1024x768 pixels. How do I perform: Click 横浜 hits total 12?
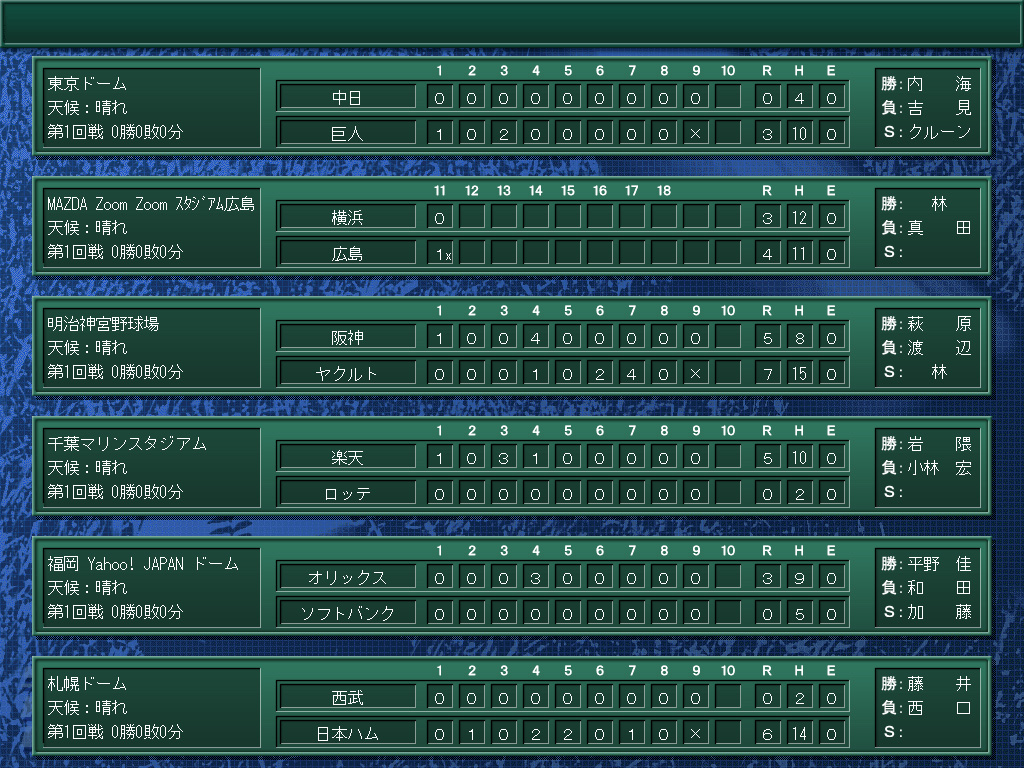(x=799, y=217)
